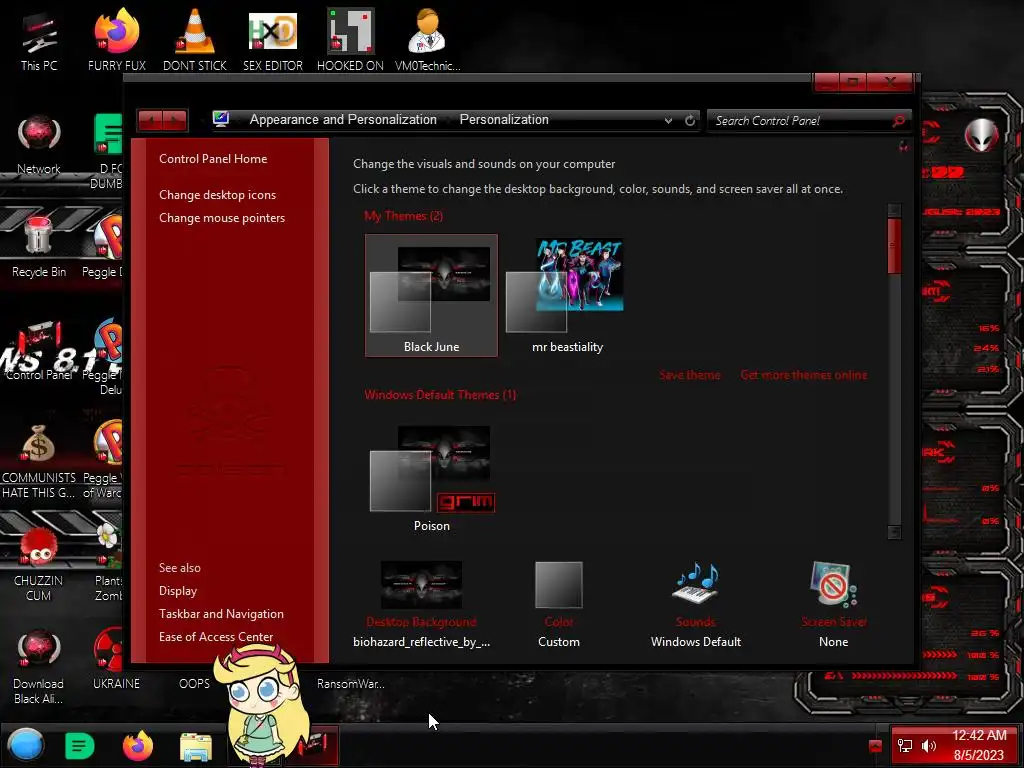Open Desktop Background settings
The width and height of the screenshot is (1024, 768).
(x=421, y=605)
